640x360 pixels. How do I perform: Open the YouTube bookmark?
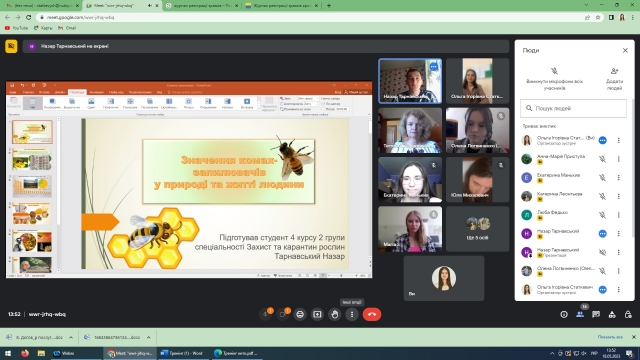pos(16,28)
